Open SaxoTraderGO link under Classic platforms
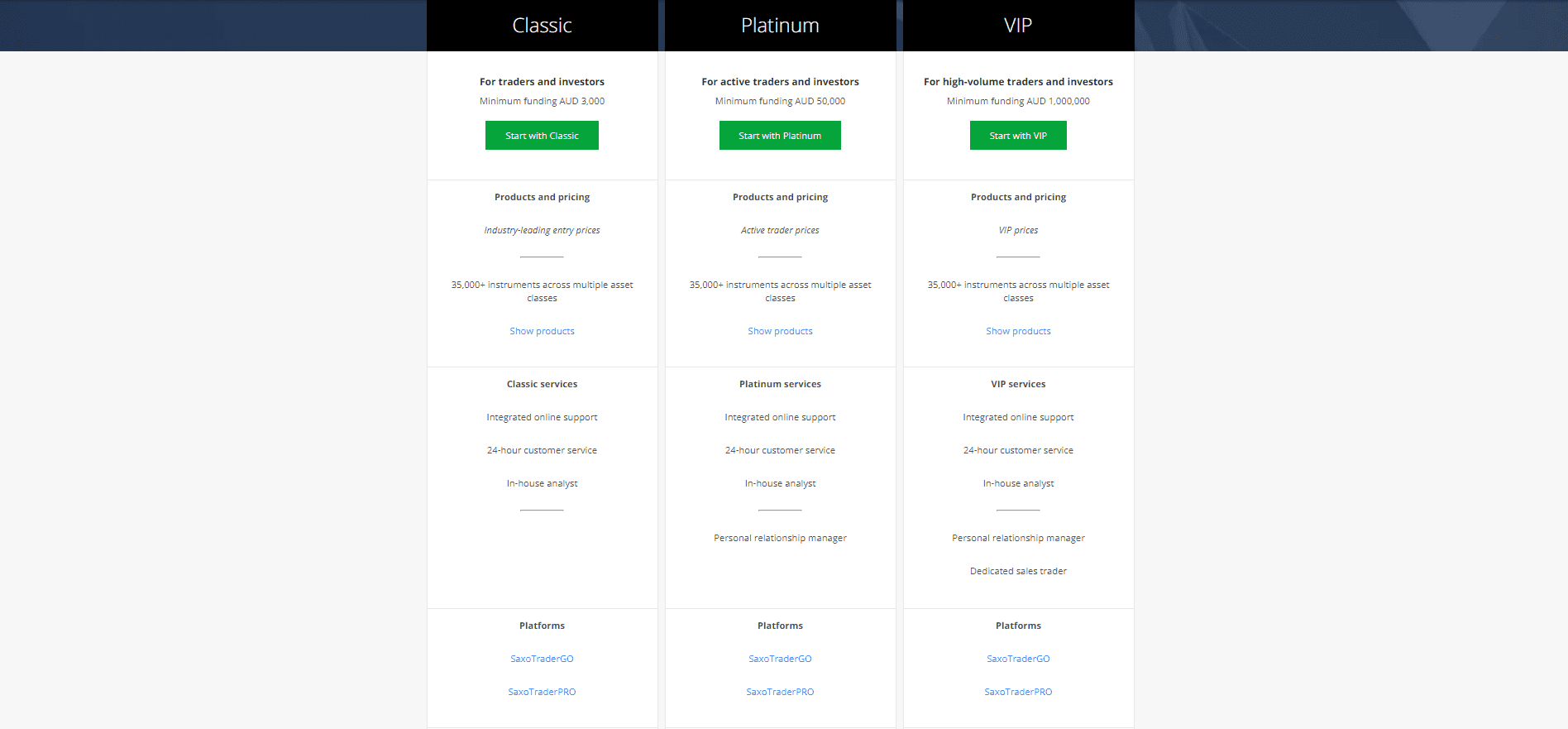This screenshot has height=729, width=1568. (542, 659)
